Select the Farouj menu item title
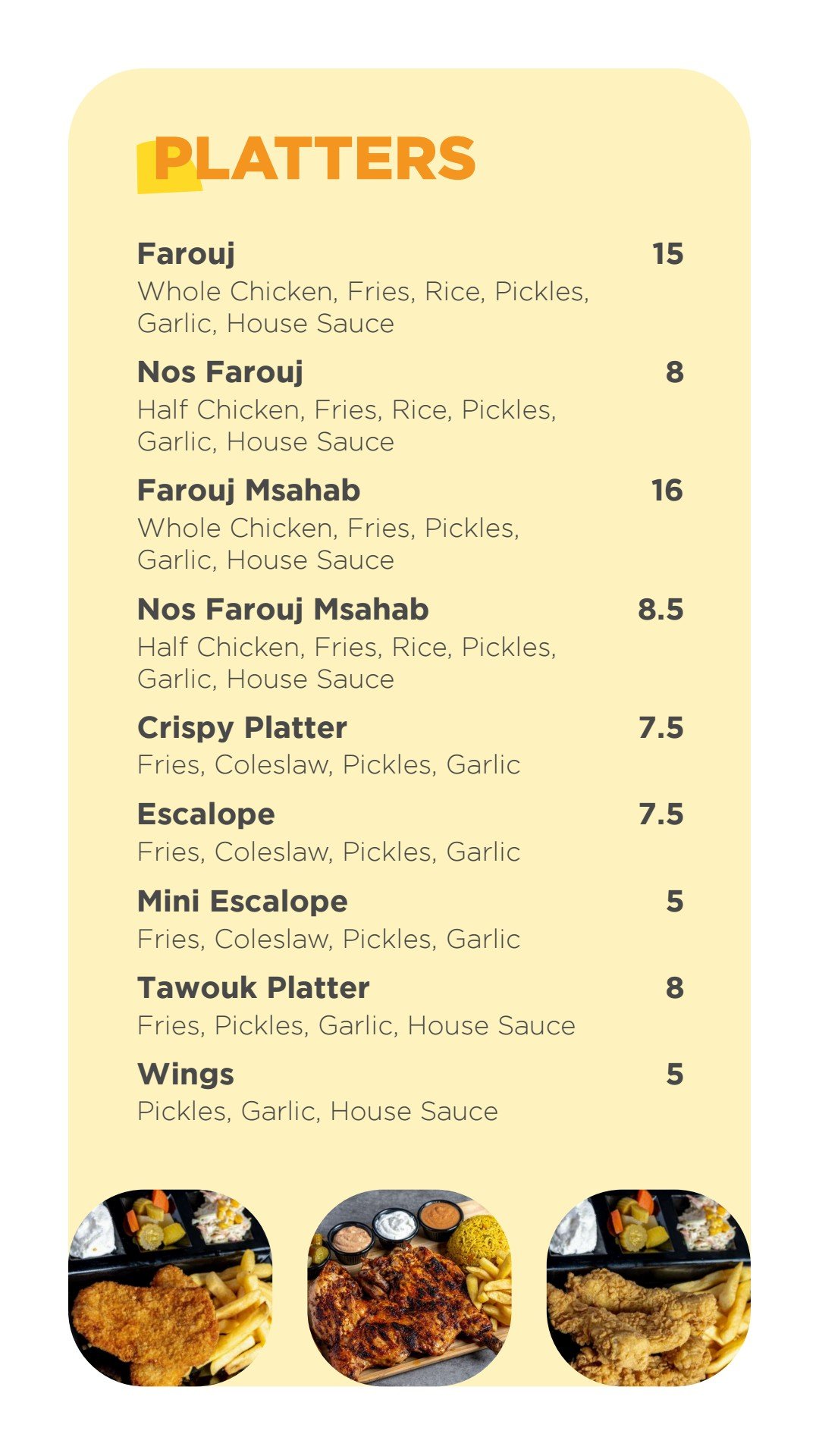This screenshot has height=1456, width=819. pos(186,253)
